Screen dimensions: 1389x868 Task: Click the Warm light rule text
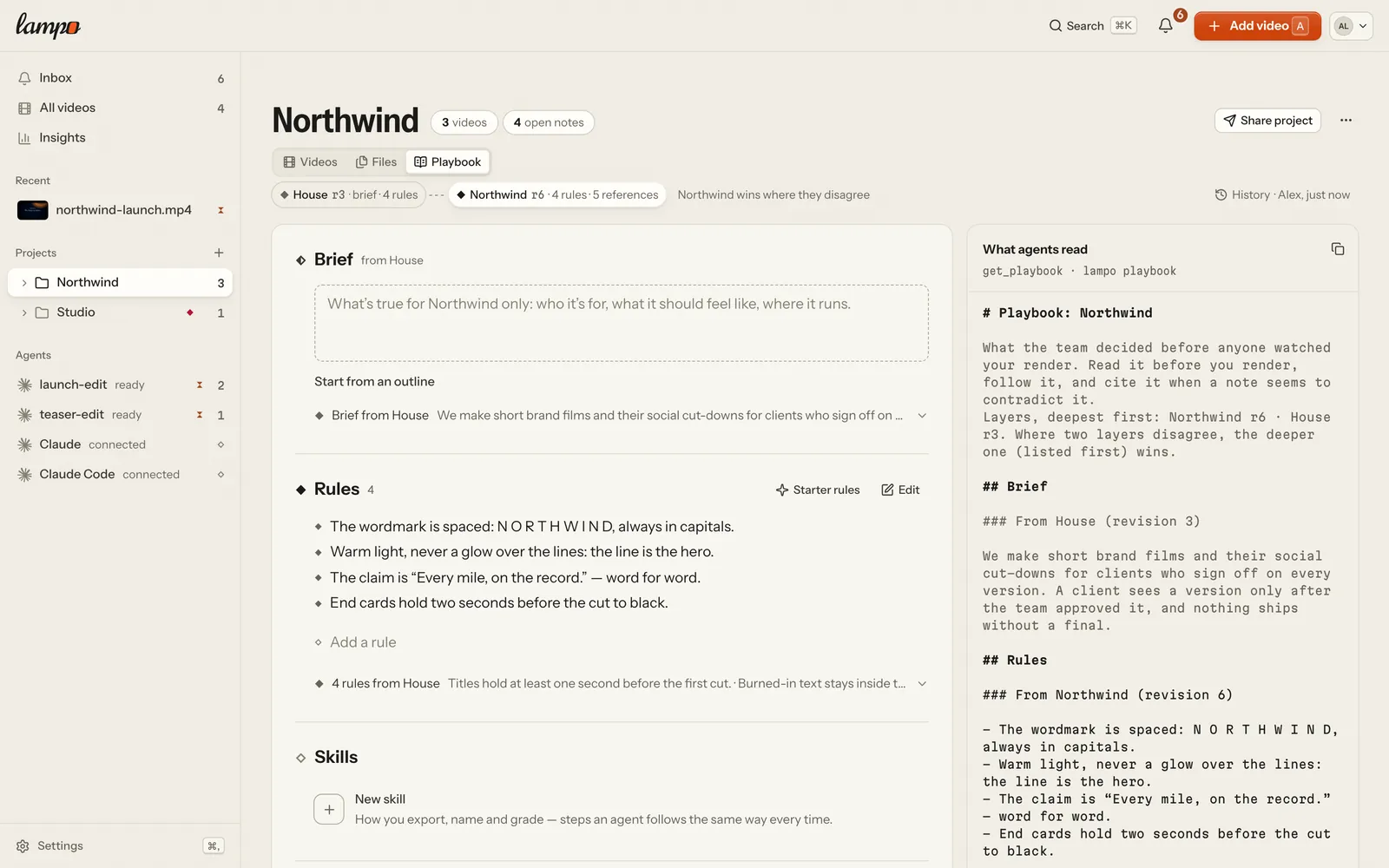coord(522,552)
